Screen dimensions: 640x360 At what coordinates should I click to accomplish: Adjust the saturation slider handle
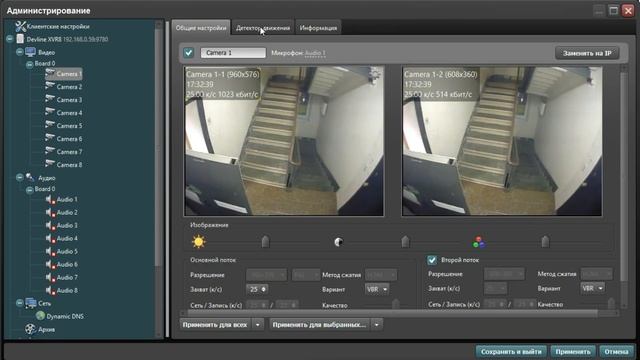point(545,242)
